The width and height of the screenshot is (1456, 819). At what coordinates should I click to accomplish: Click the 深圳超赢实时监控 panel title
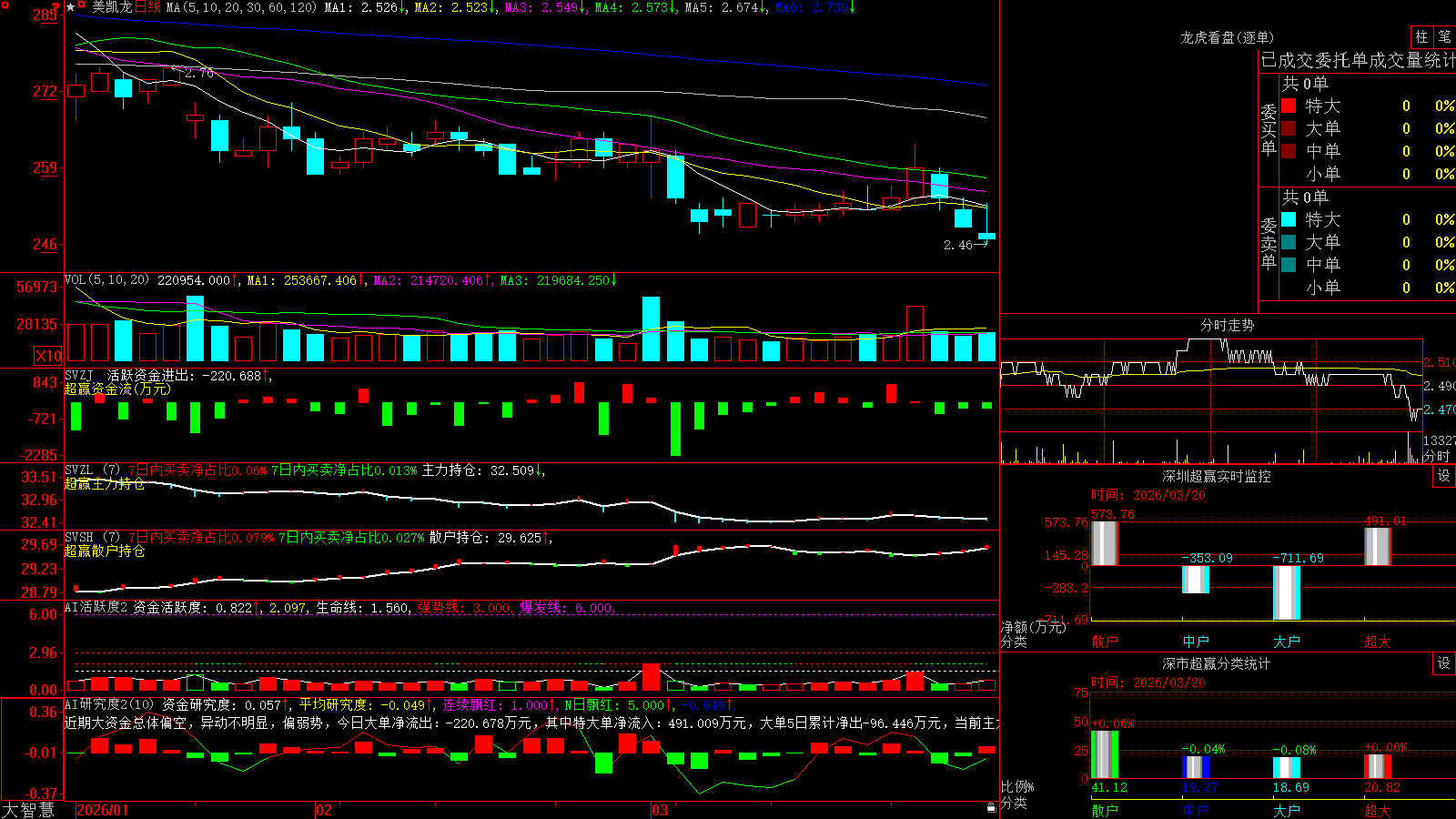tap(1217, 476)
